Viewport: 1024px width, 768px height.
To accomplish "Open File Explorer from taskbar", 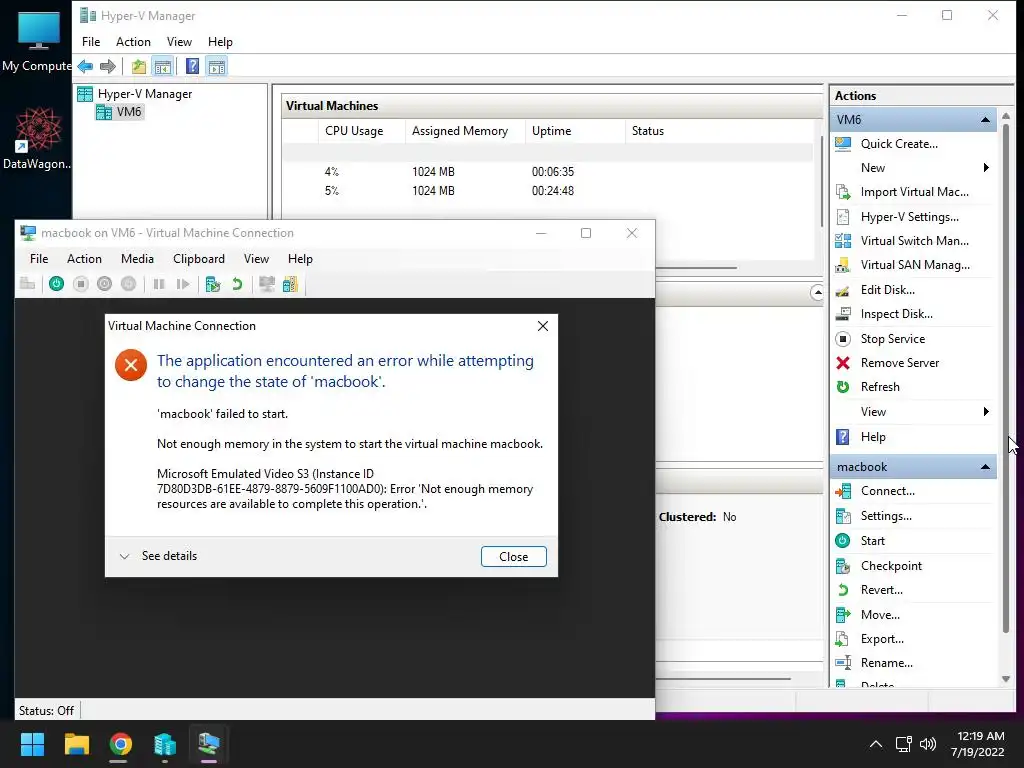I will tap(76, 744).
